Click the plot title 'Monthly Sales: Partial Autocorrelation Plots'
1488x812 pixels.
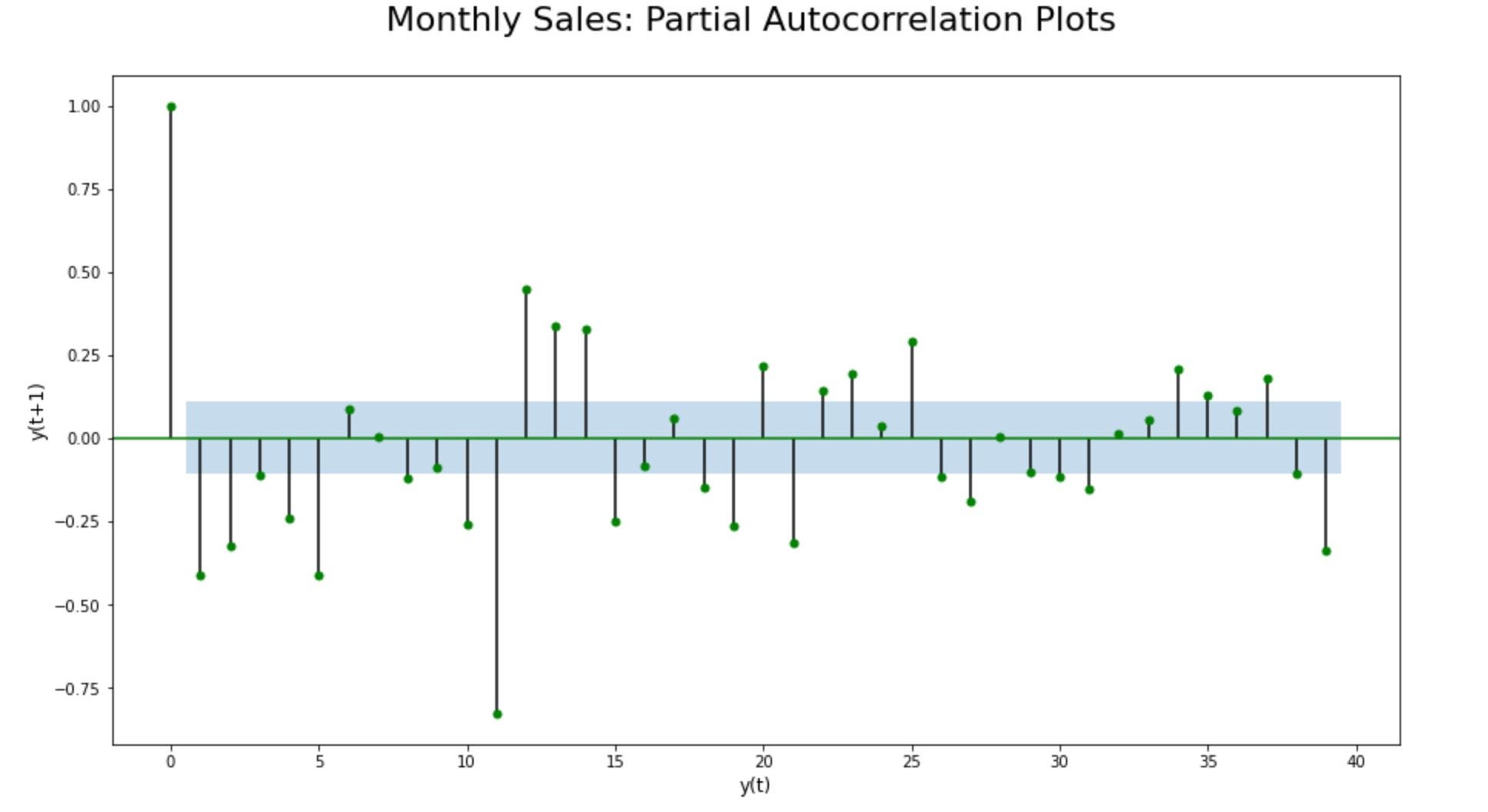click(x=751, y=20)
